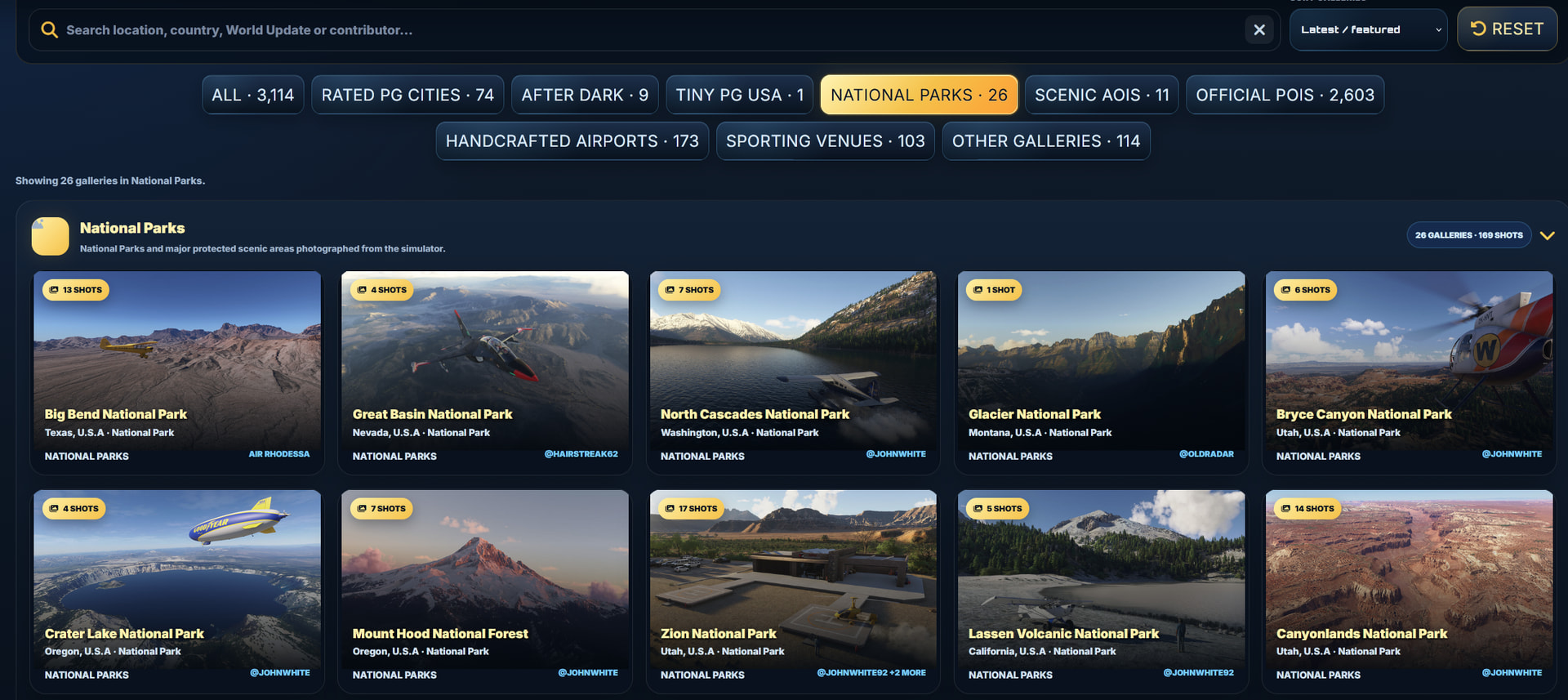Switch to the AFTER DARK filter
This screenshot has height=700, width=1568.
coord(585,95)
